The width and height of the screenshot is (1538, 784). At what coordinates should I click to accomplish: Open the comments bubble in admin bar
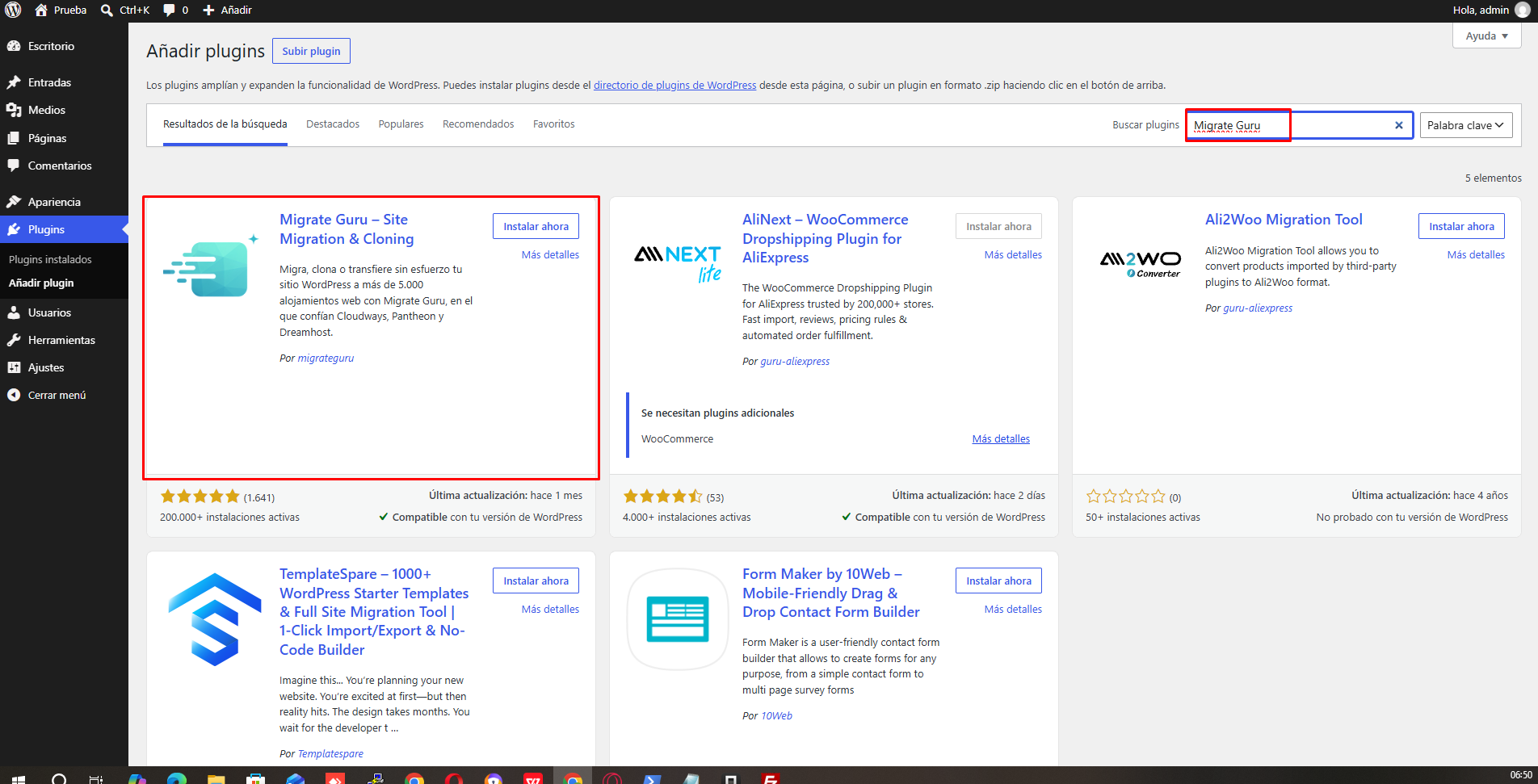[175, 10]
